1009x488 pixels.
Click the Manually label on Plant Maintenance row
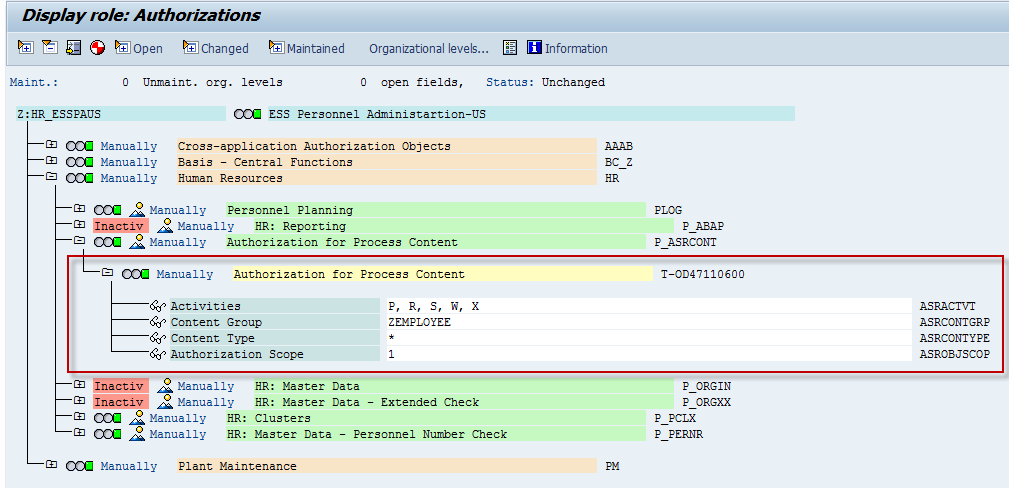(129, 466)
